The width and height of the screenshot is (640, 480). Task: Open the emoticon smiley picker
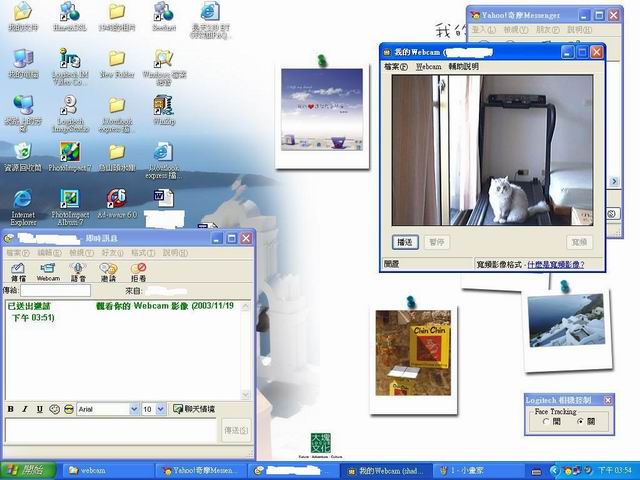coord(54,409)
